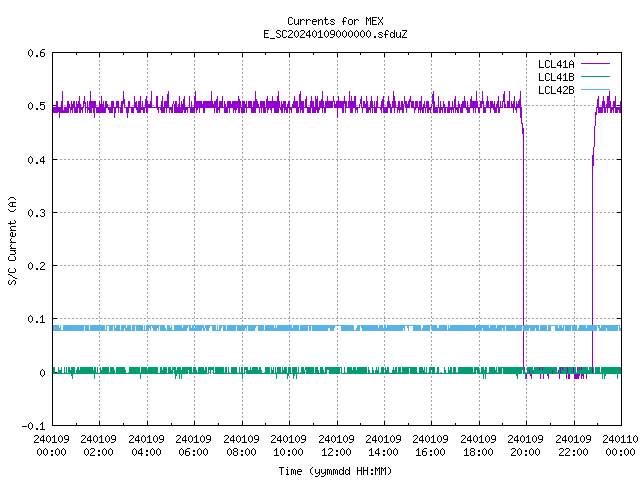
Task: Click the 240109 04:00 time tick label
Action: (146, 446)
